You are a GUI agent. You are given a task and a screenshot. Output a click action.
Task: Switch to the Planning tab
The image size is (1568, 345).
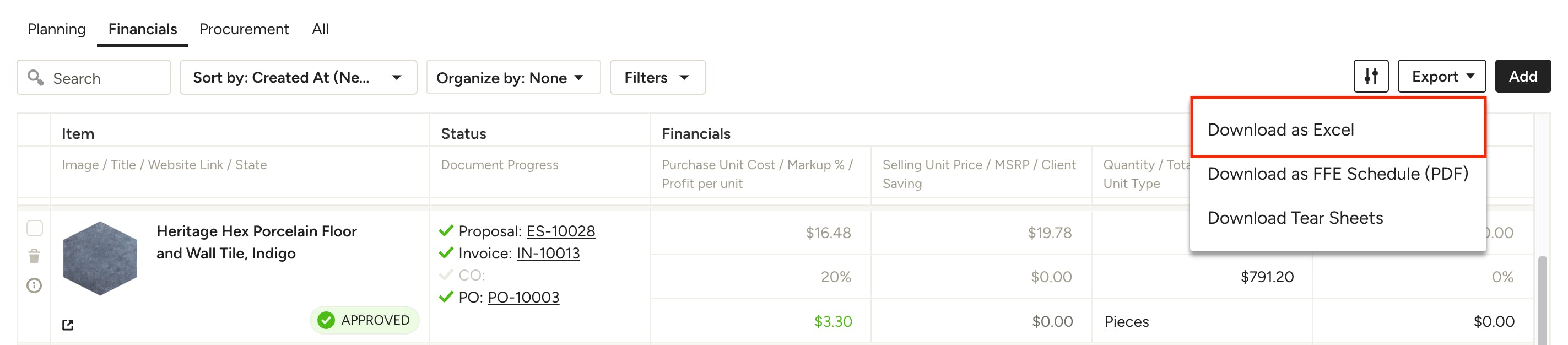click(x=57, y=29)
